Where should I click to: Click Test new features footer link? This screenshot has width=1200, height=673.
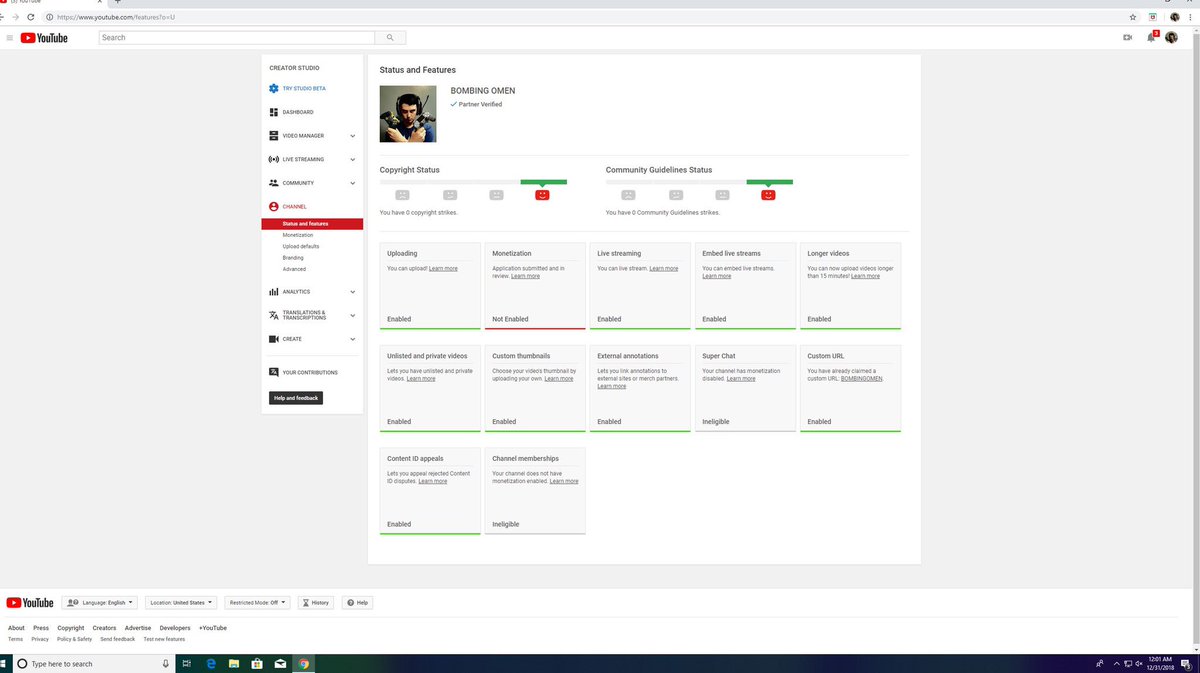(x=164, y=639)
